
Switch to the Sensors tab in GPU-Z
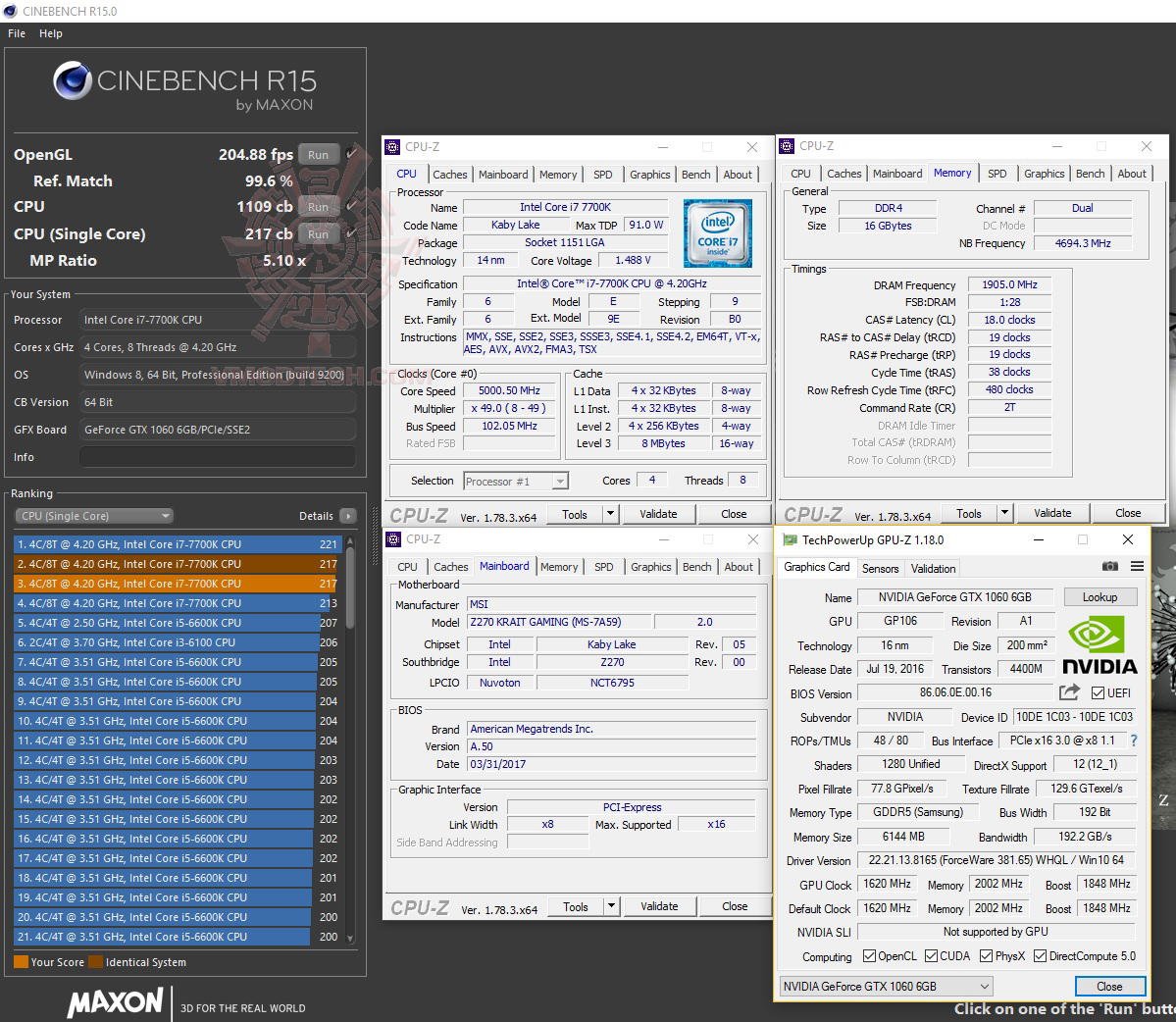point(880,568)
